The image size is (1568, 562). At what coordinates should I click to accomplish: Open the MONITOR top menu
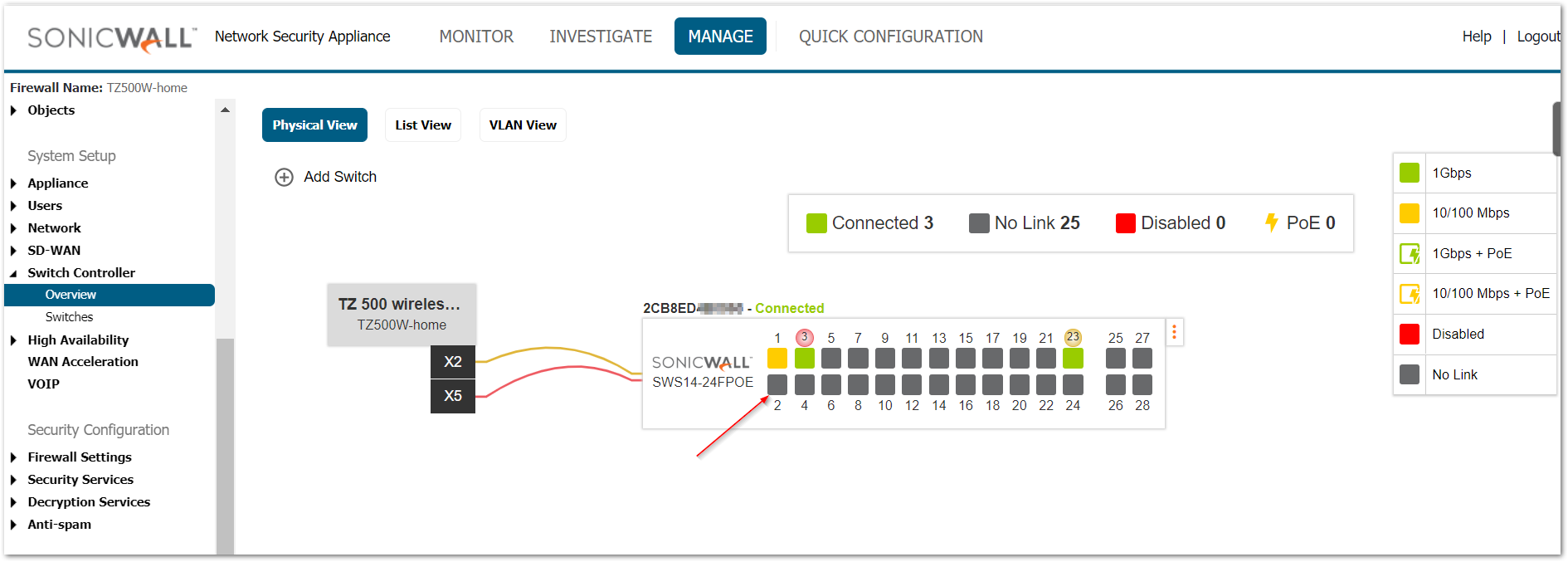coord(476,37)
